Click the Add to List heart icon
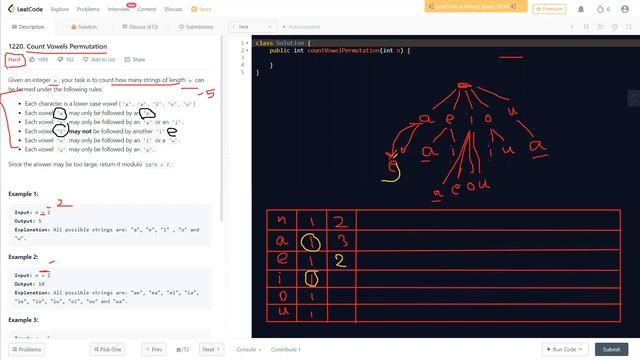 point(85,60)
